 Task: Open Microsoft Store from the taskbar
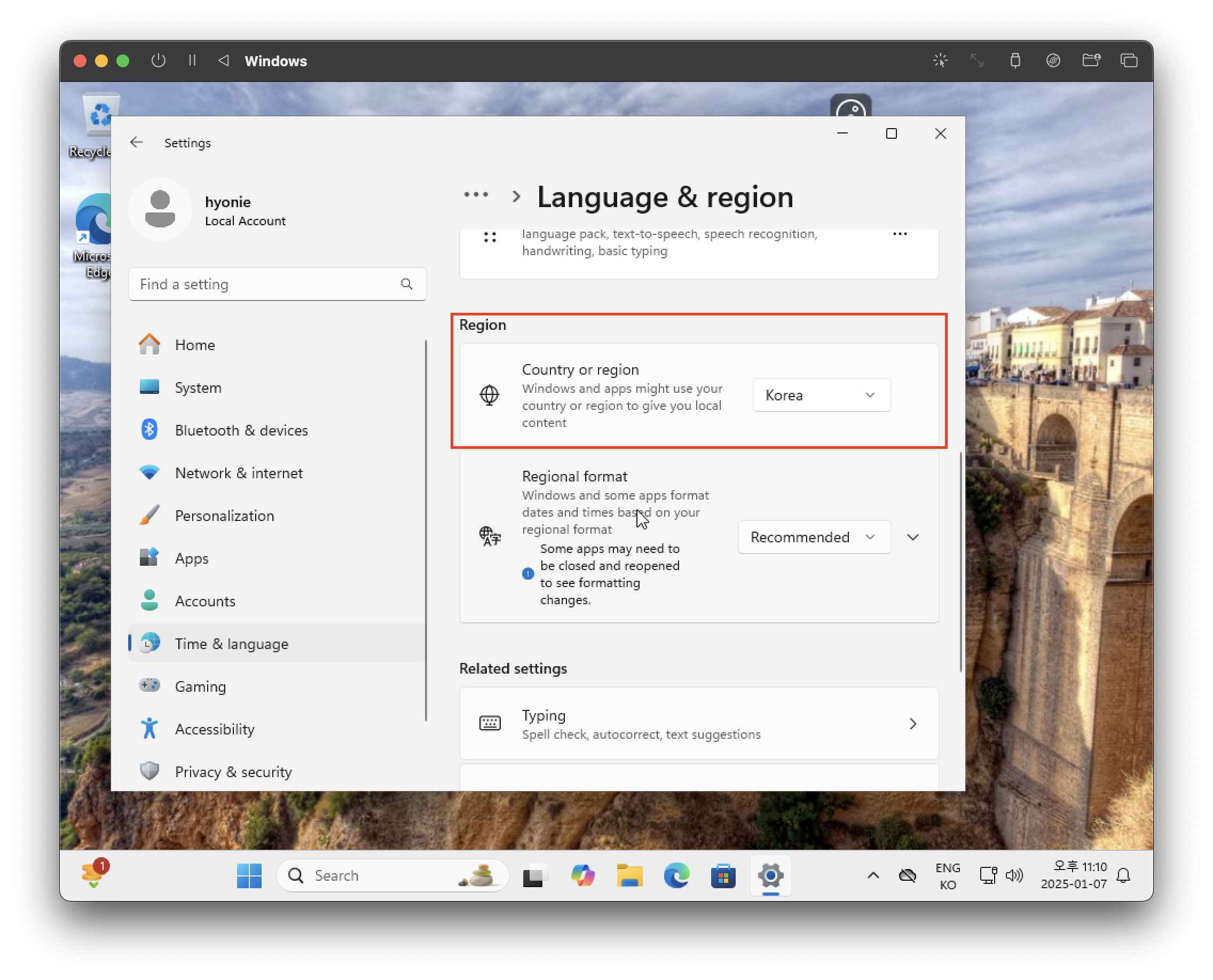pos(723,875)
